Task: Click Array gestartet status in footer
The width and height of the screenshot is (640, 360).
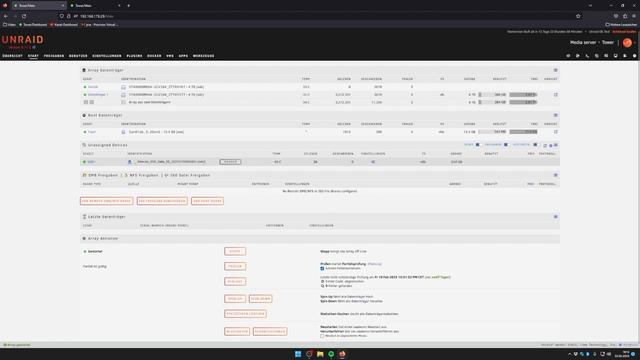Action: [17, 345]
